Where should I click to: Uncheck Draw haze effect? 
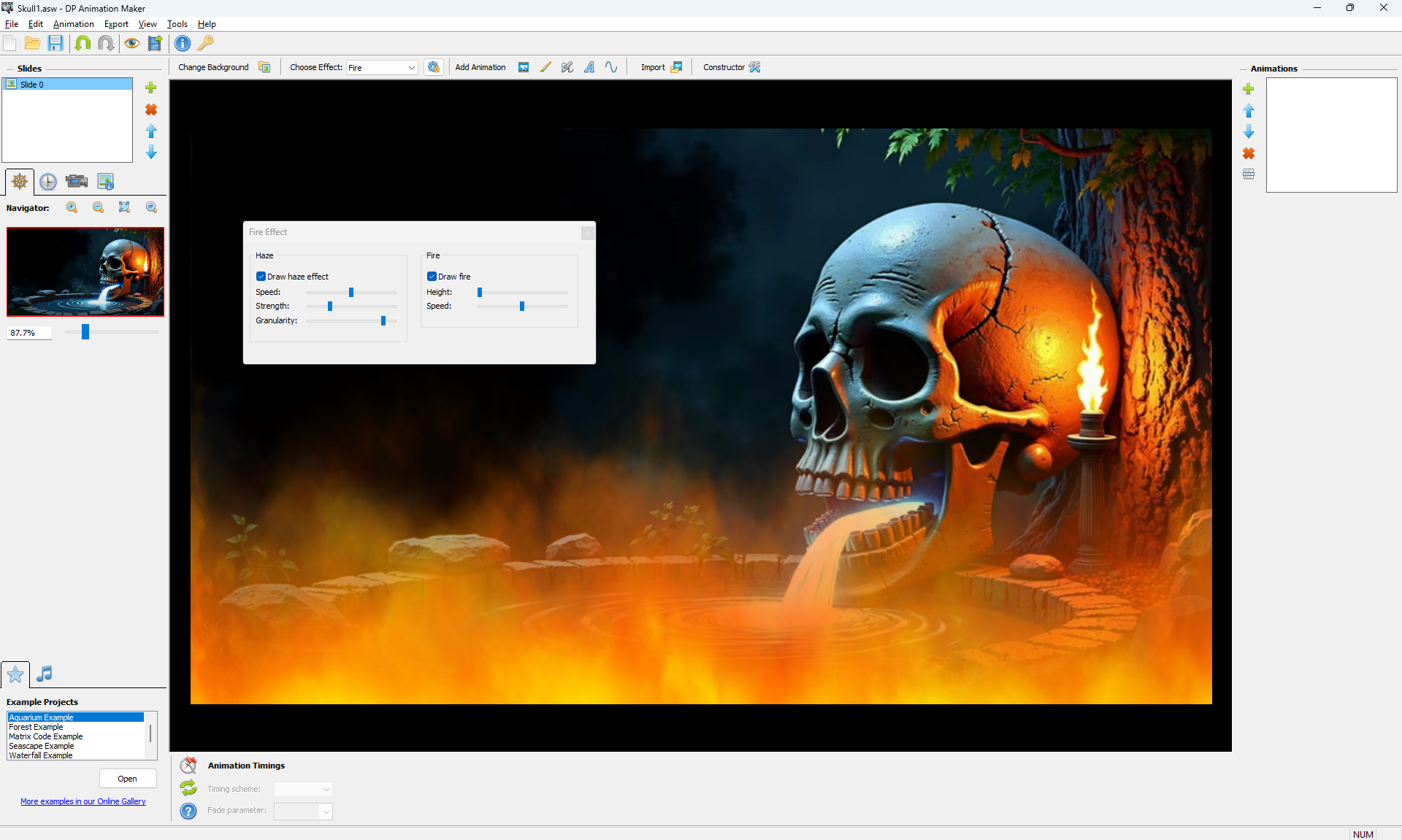pyautogui.click(x=261, y=277)
